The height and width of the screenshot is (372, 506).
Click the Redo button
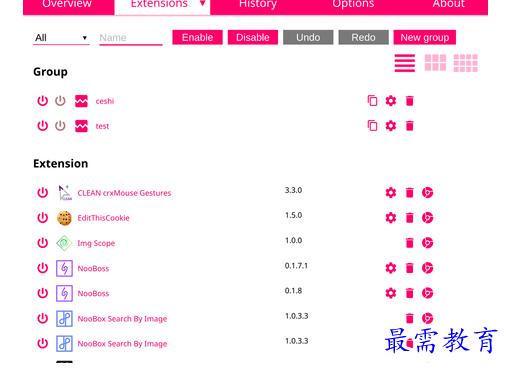363,37
